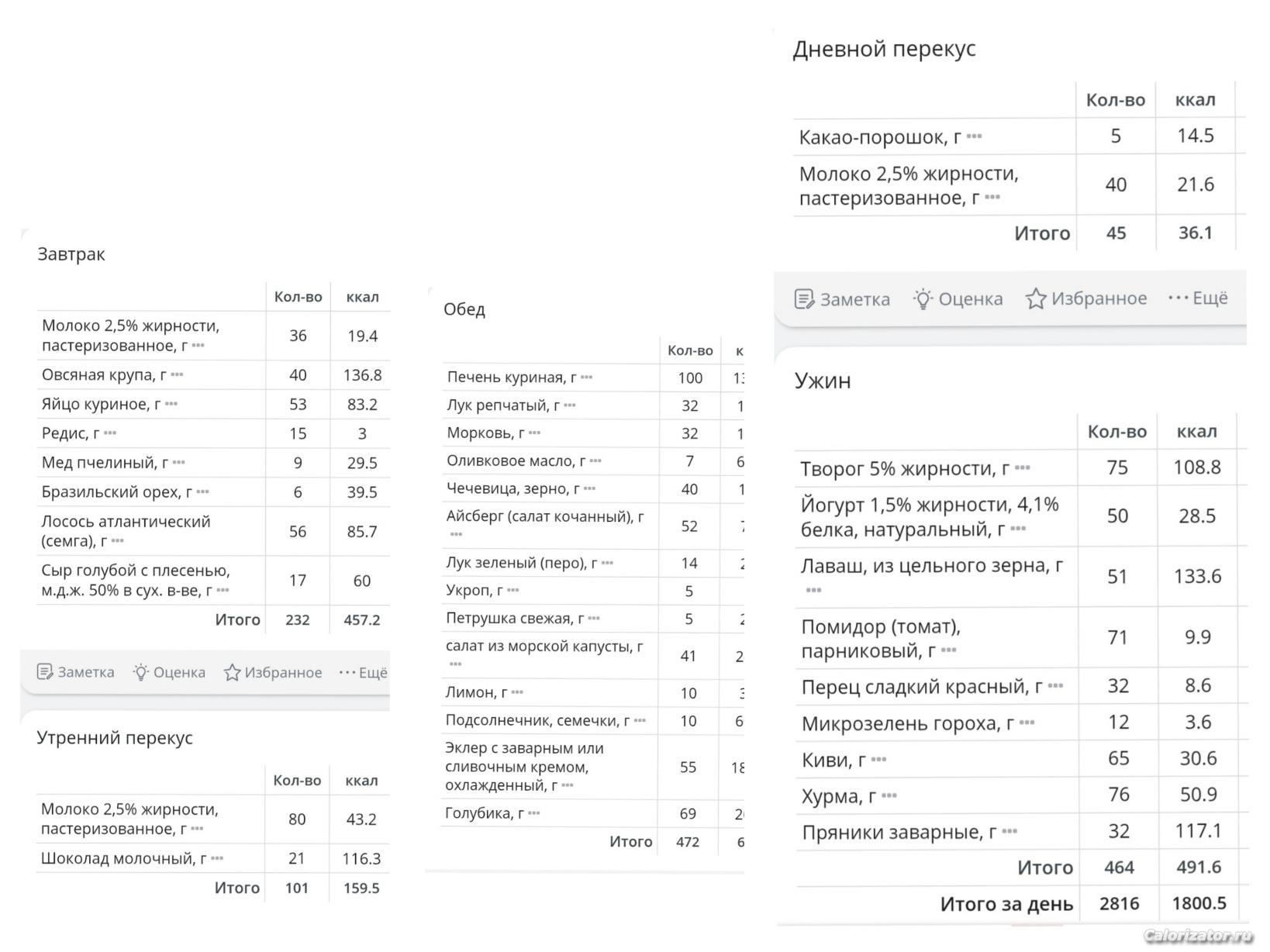Click the Кол-во header in Ужин table

click(x=1116, y=432)
